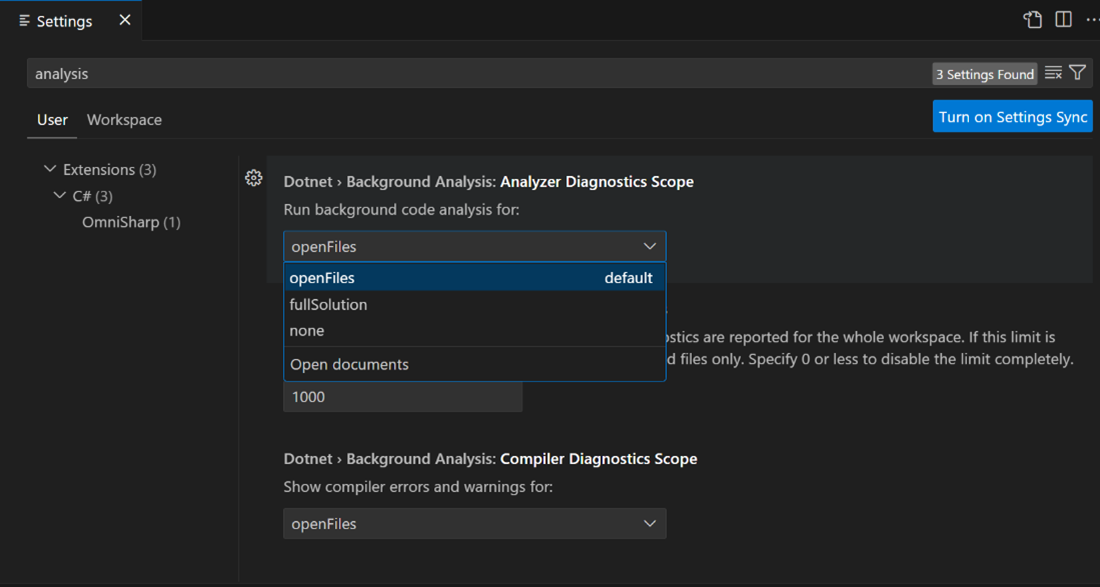Open the settings Filter funnel icon
This screenshot has height=587, width=1100.
1077,72
